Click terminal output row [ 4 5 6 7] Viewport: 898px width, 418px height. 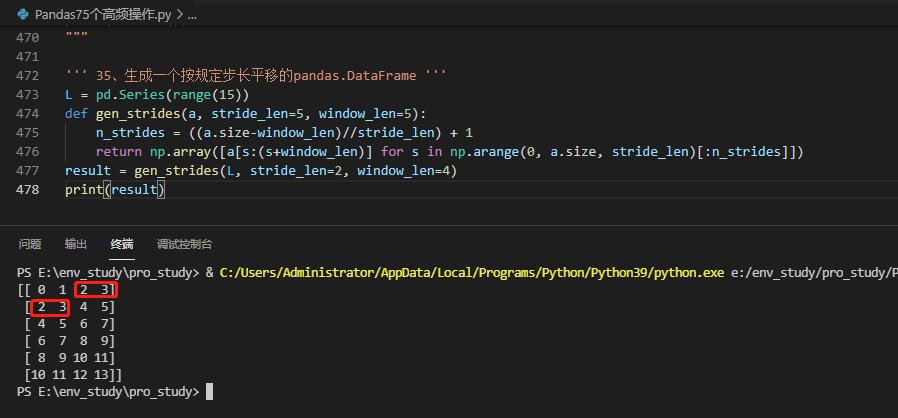point(70,325)
